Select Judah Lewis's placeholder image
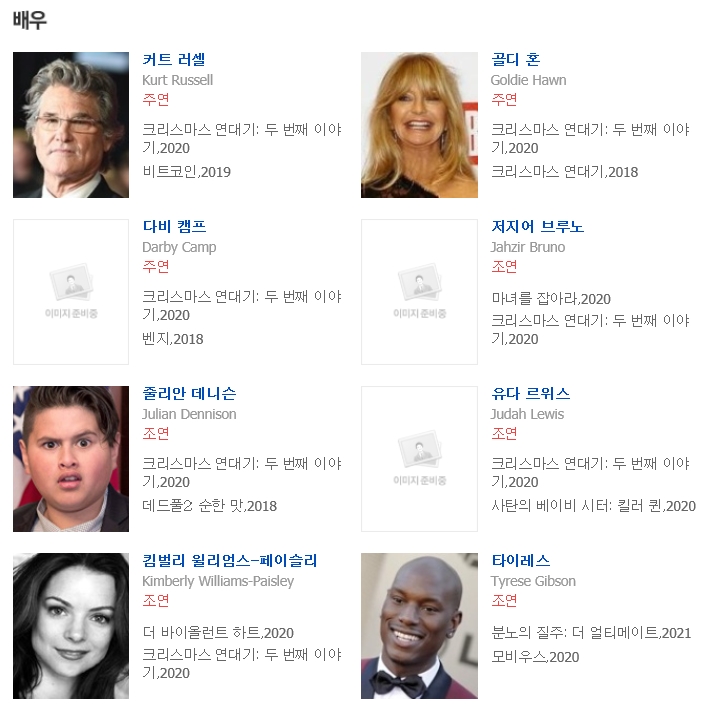Viewport: 722px width, 724px height. coord(419,459)
